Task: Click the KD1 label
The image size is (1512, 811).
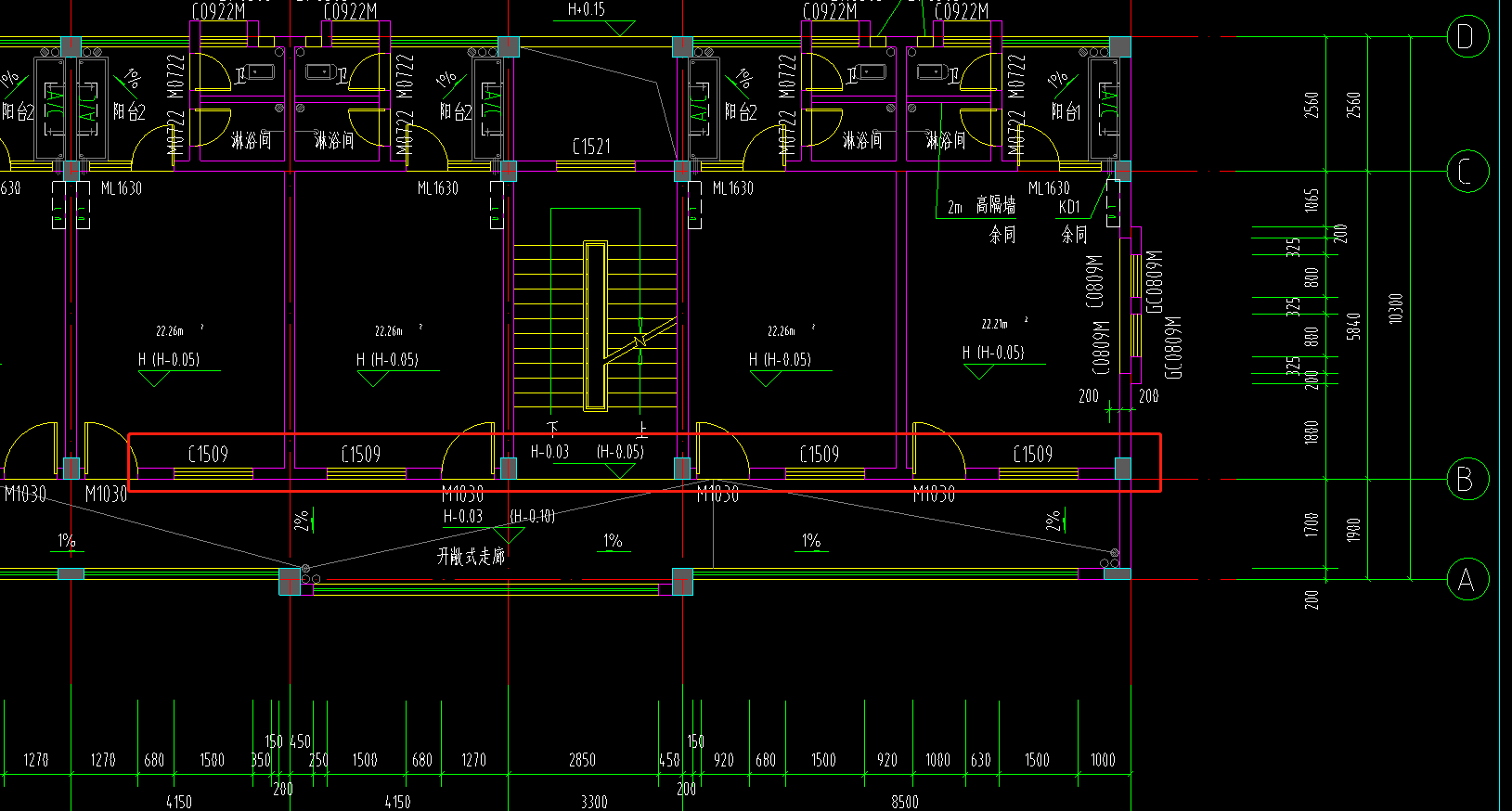Action: coord(1069,207)
